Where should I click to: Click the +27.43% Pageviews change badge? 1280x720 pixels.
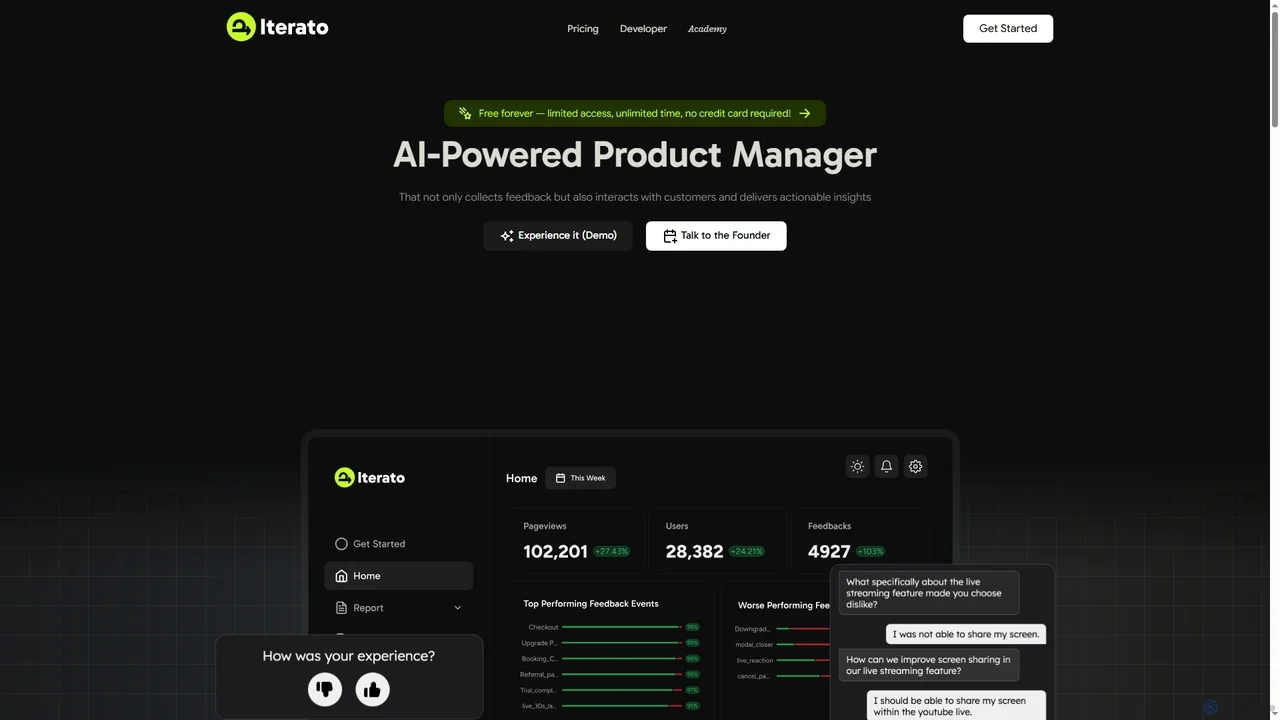click(x=611, y=552)
